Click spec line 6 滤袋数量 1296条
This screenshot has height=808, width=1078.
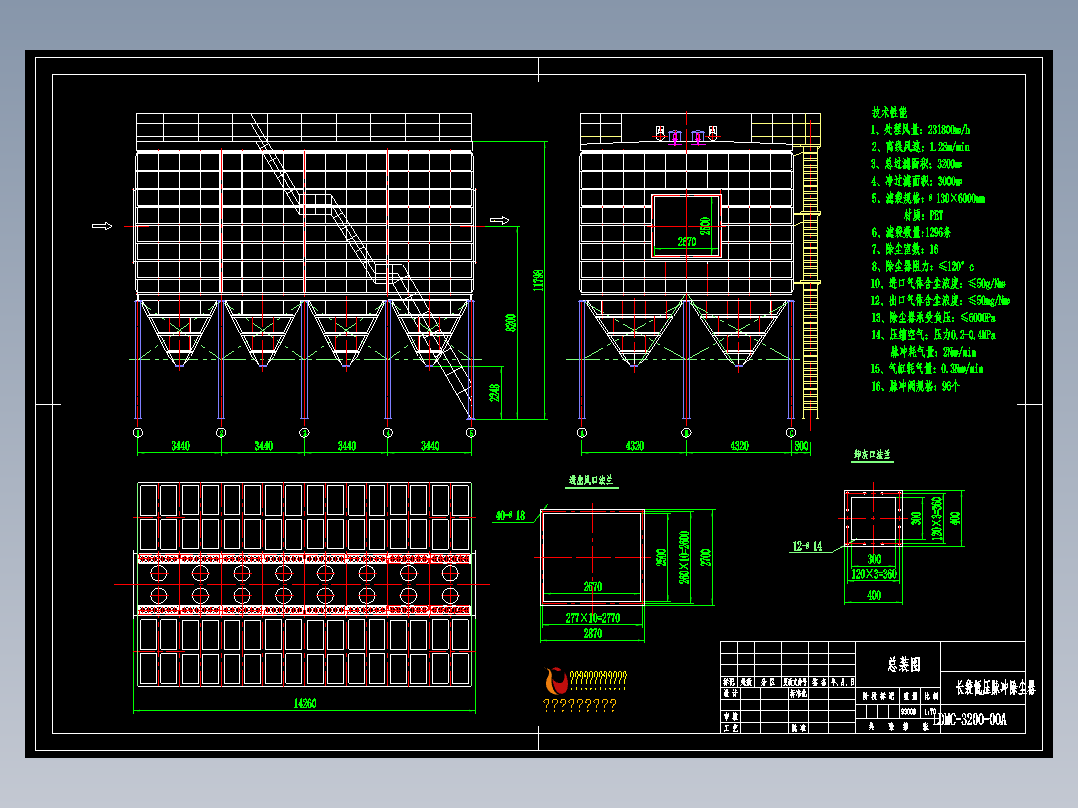coord(912,232)
